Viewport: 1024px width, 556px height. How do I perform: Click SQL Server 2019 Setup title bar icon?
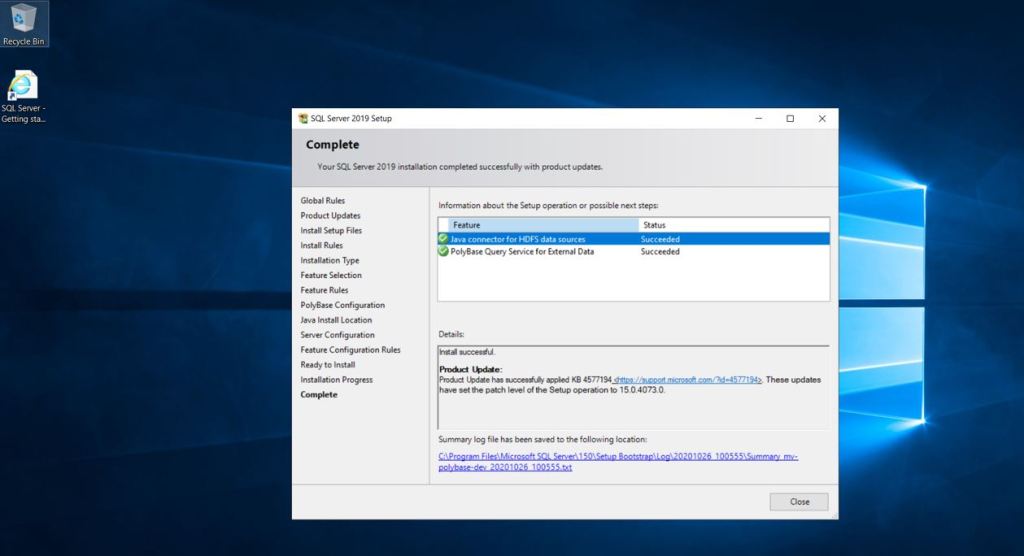coord(303,118)
